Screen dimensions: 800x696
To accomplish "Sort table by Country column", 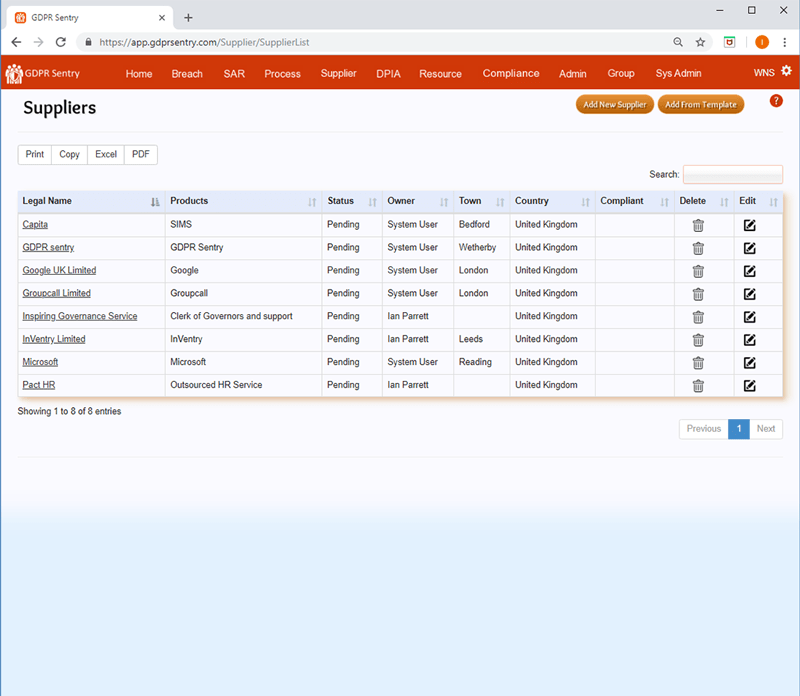I will click(553, 201).
